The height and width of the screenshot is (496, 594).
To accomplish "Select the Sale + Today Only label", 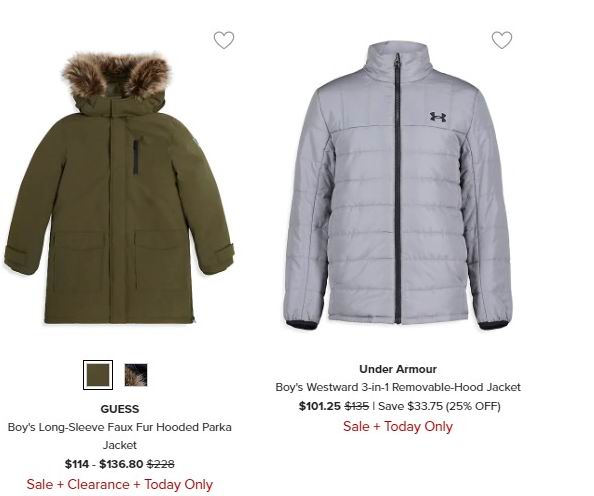I will coord(398,426).
